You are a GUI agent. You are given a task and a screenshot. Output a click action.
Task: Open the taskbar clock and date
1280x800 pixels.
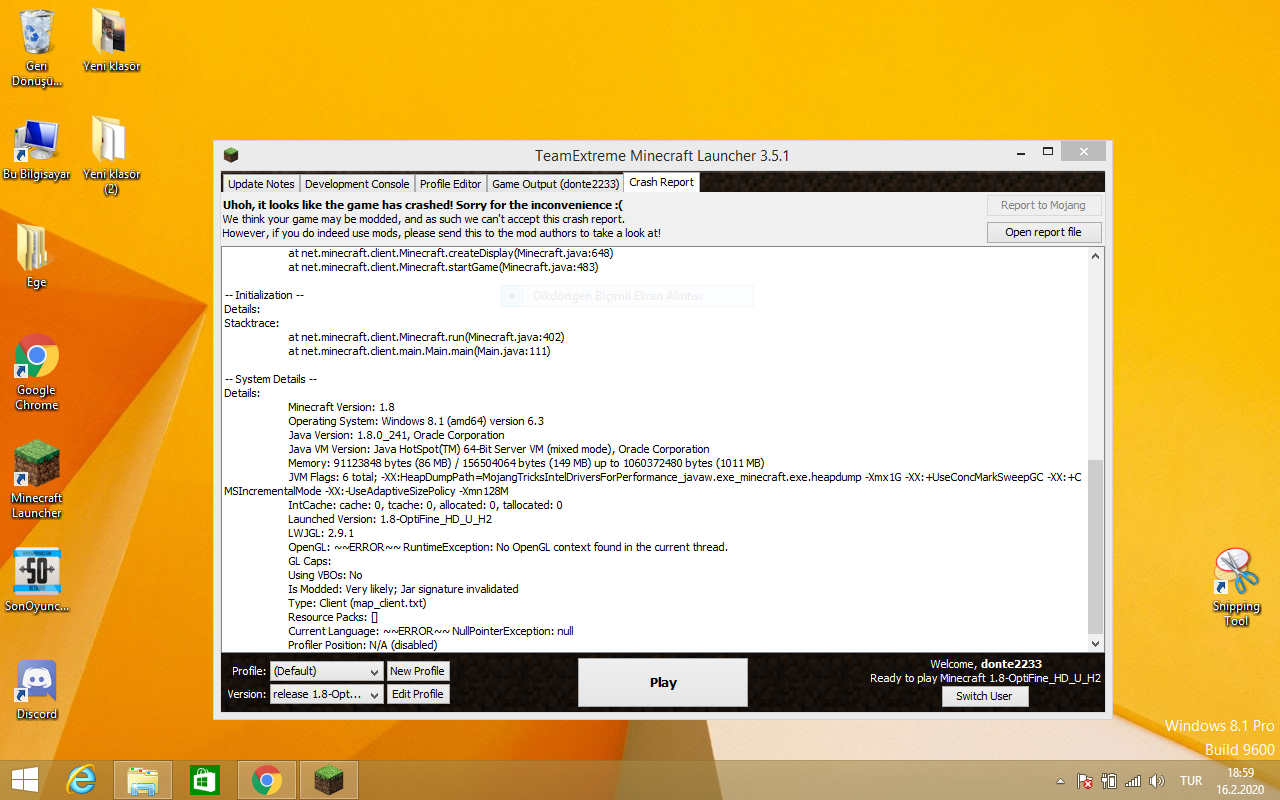coord(1240,781)
